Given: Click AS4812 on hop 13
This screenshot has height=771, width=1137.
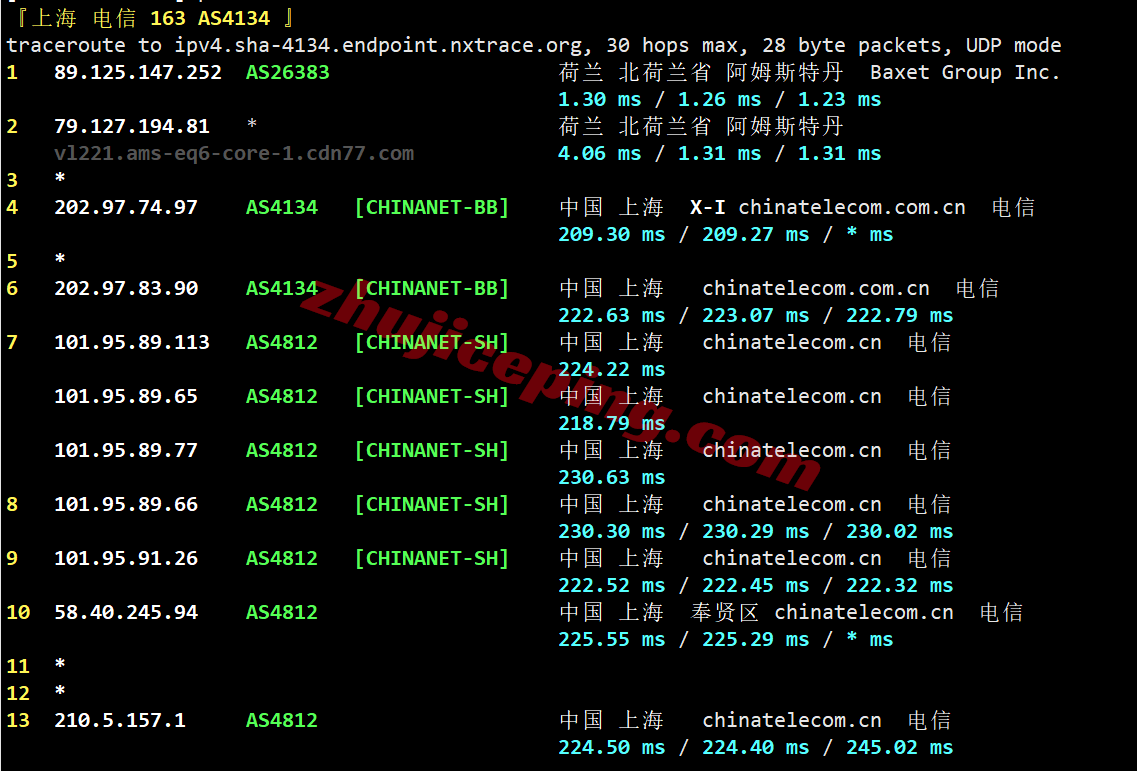Looking at the screenshot, I should (281, 720).
